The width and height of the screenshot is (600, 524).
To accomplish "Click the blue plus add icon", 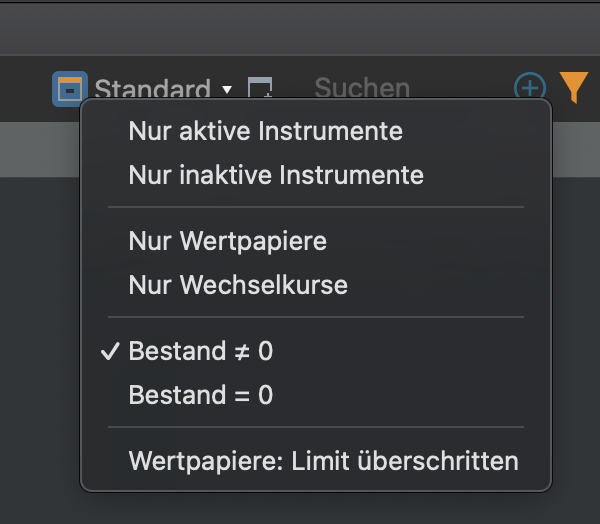I will pos(530,87).
